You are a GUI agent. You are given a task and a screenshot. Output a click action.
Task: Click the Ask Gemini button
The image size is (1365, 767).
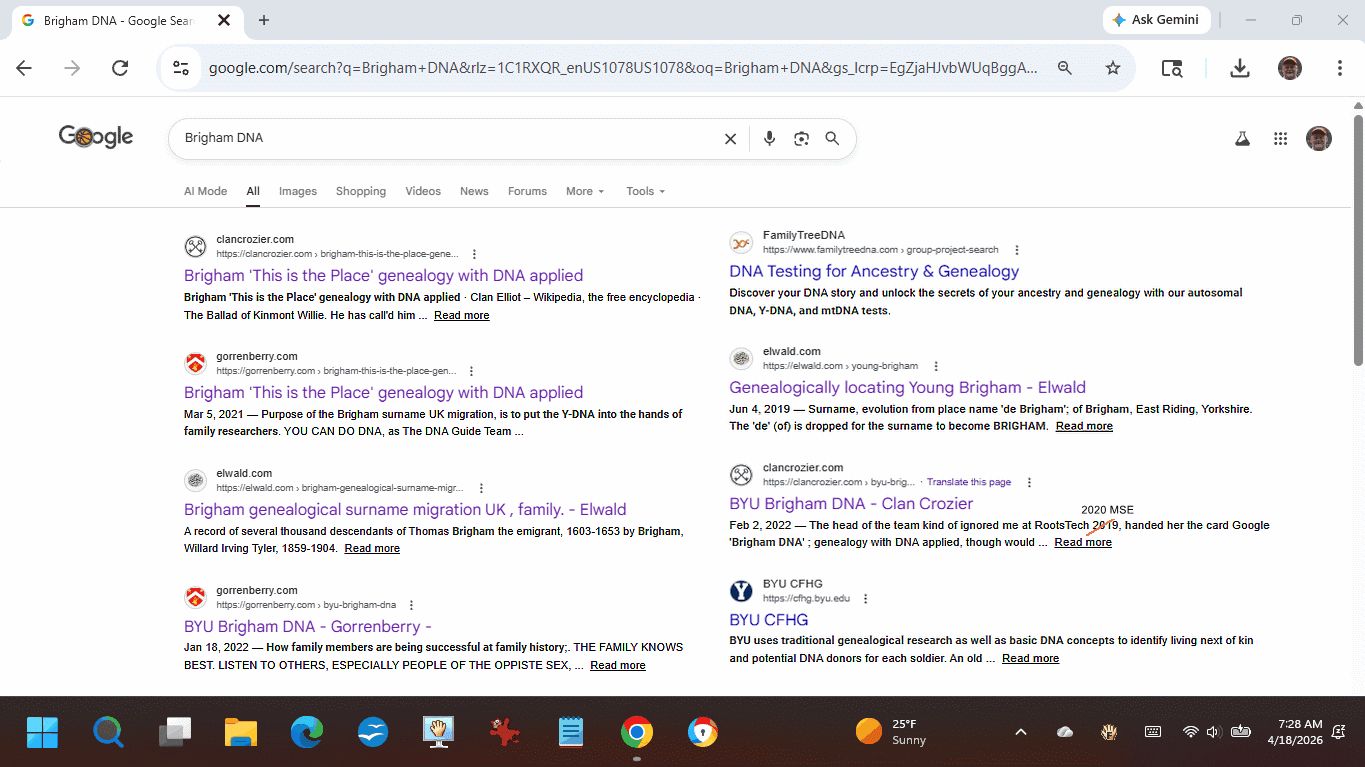tap(1157, 20)
